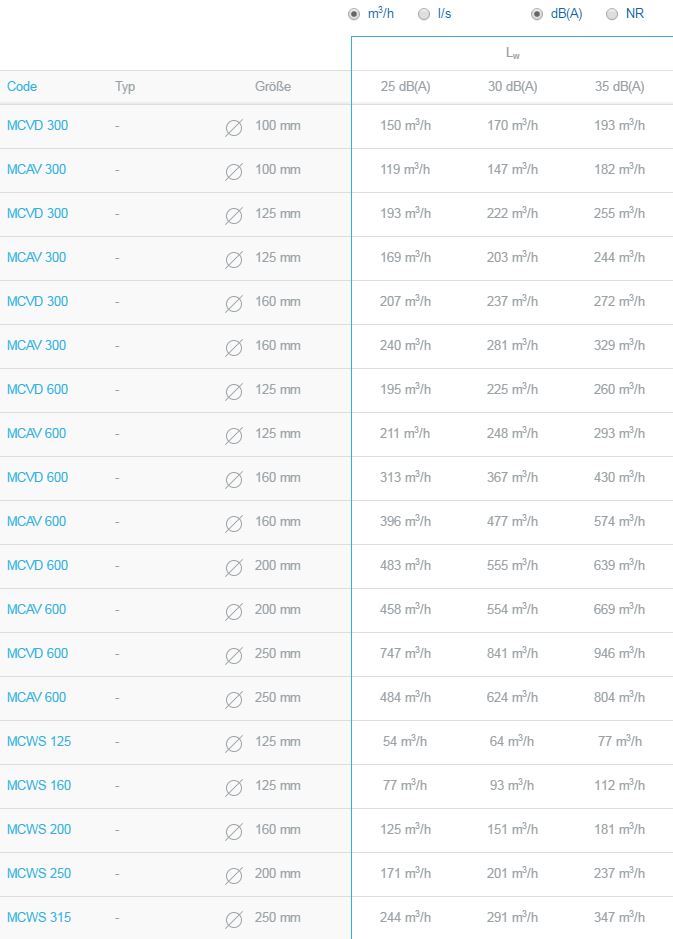This screenshot has width=673, height=939.
Task: Click the diameter icon in MCWS 125 row
Action: 234,743
